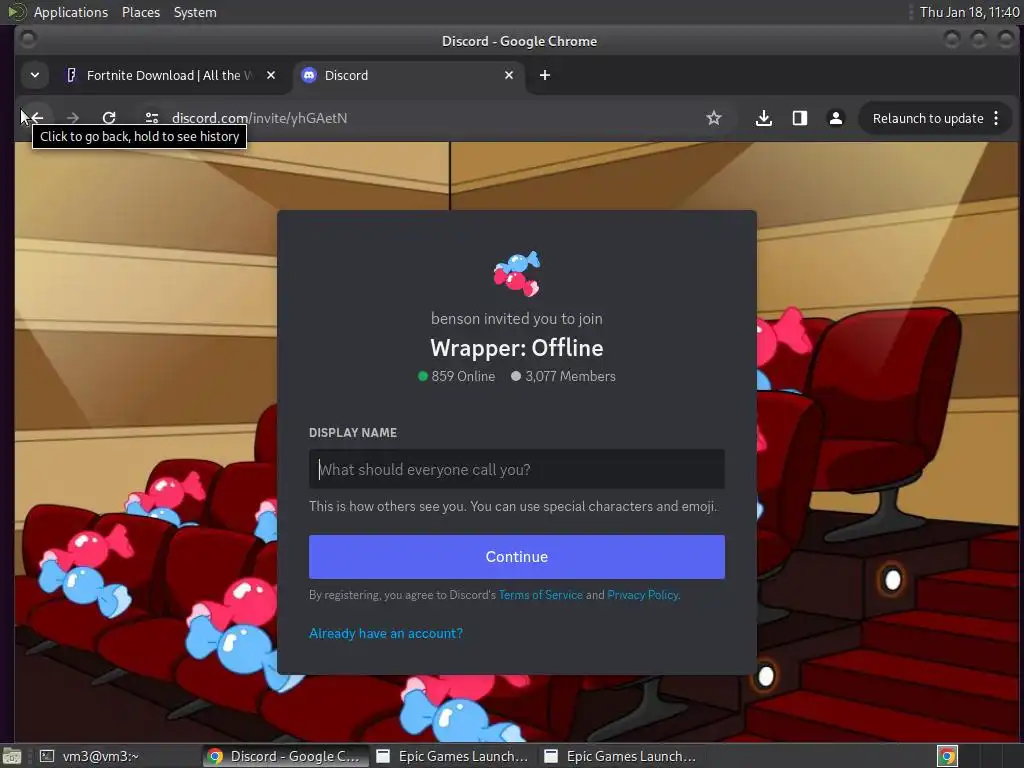Bookmark this page with the star icon
1024x768 pixels.
pos(714,118)
